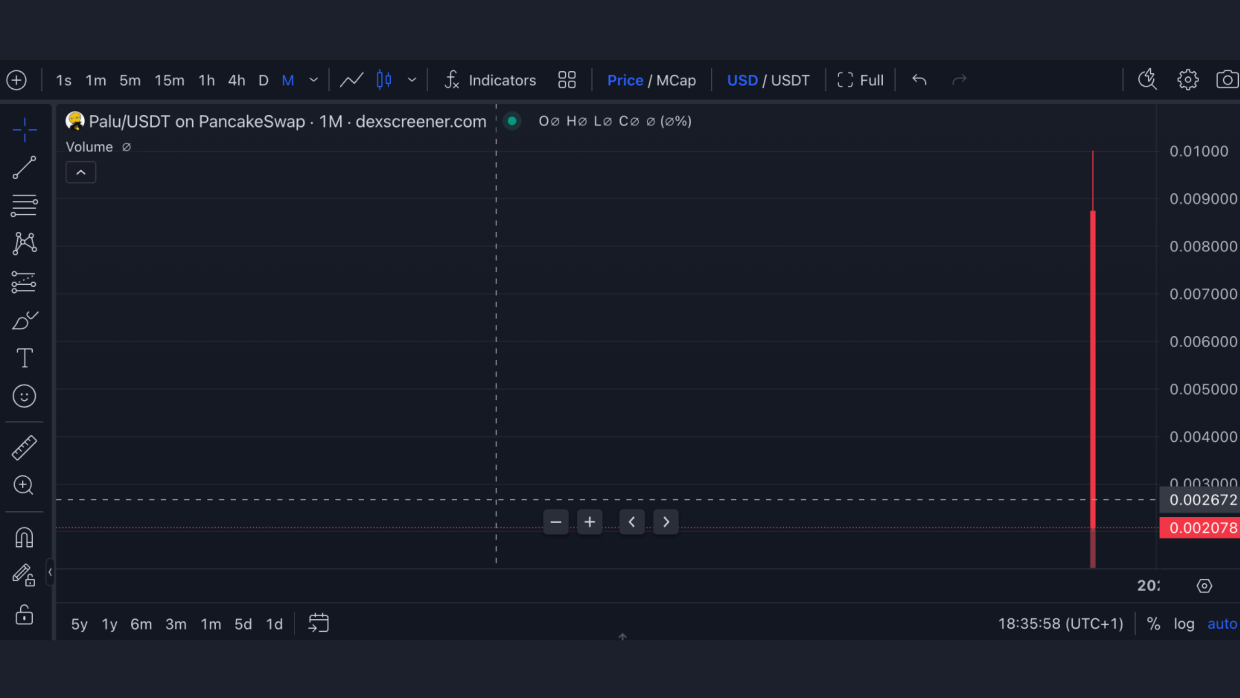Open the layout grid templates icon
Viewport: 1240px width, 698px height.
coord(567,80)
